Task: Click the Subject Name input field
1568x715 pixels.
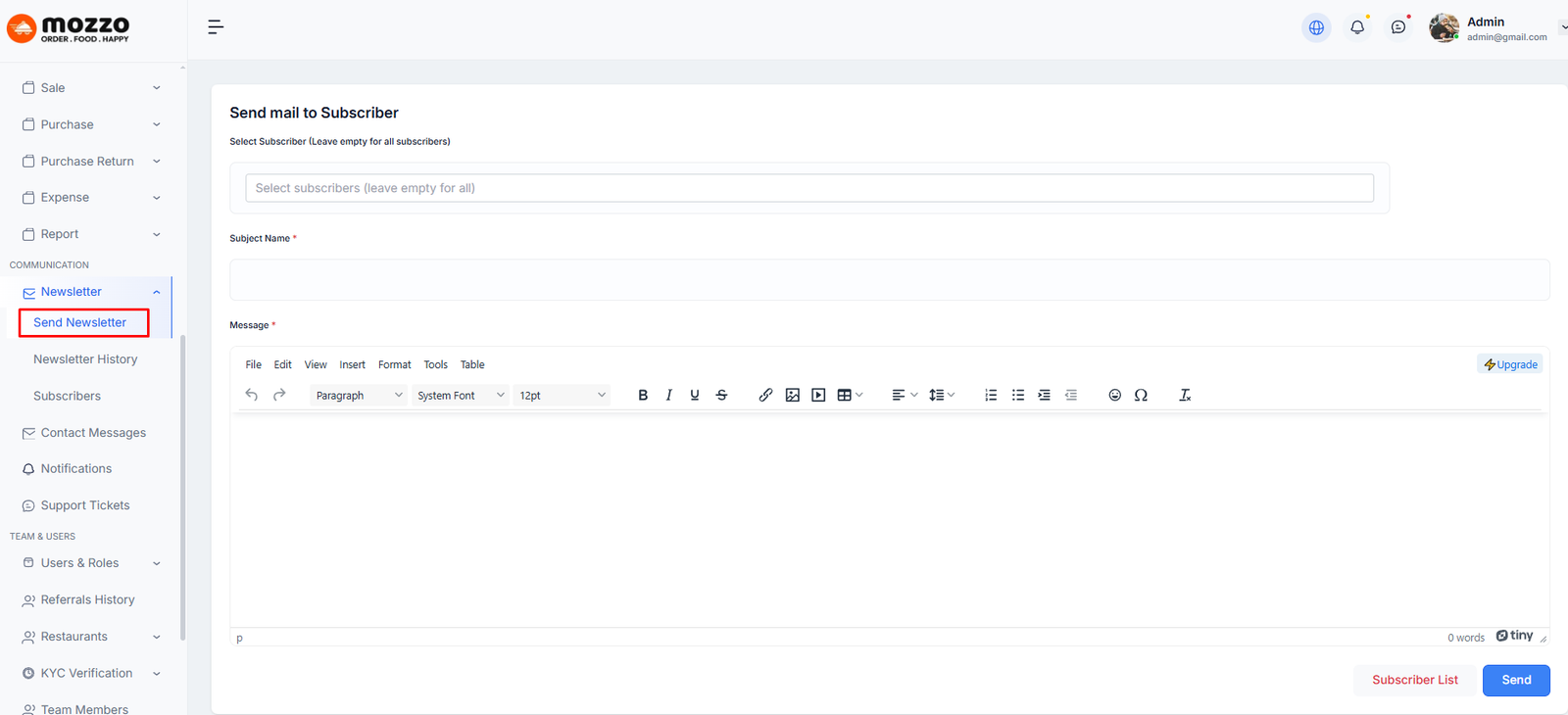Action: pos(889,280)
